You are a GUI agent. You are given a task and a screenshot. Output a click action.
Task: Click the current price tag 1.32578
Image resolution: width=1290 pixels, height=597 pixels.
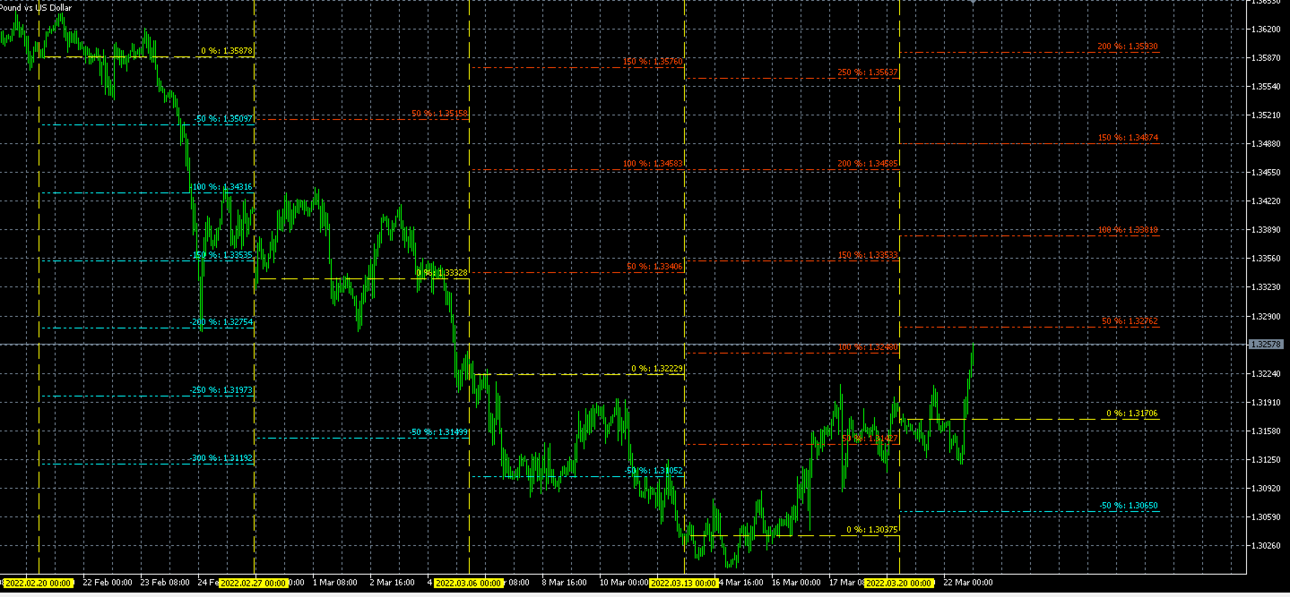(x=1266, y=344)
